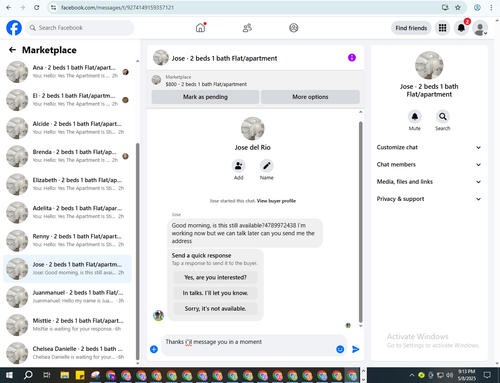Send quick response 'Sorry, it's not available.'
500x383 pixels.
[x=215, y=309]
